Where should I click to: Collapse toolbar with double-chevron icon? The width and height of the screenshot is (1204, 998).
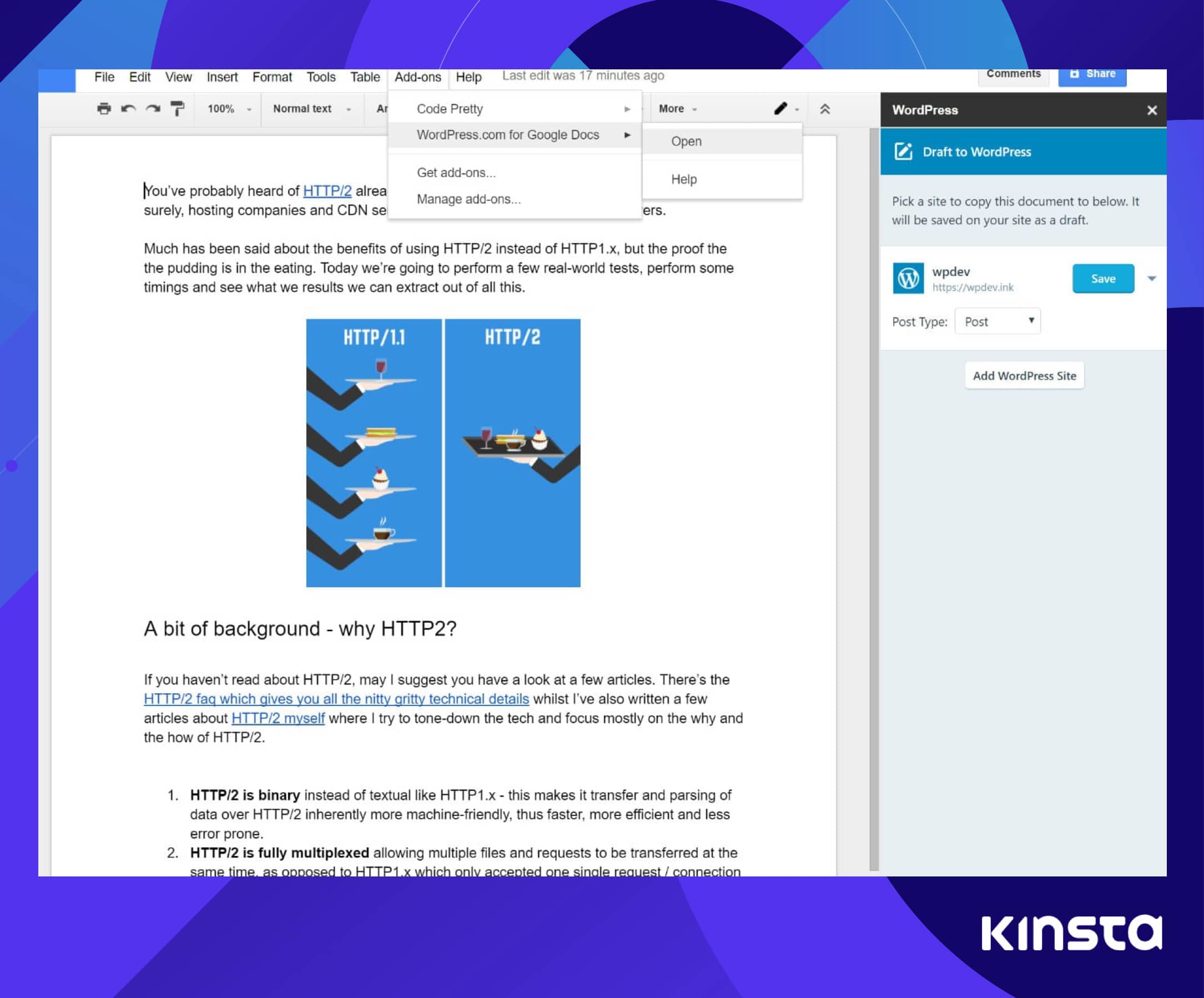(824, 109)
